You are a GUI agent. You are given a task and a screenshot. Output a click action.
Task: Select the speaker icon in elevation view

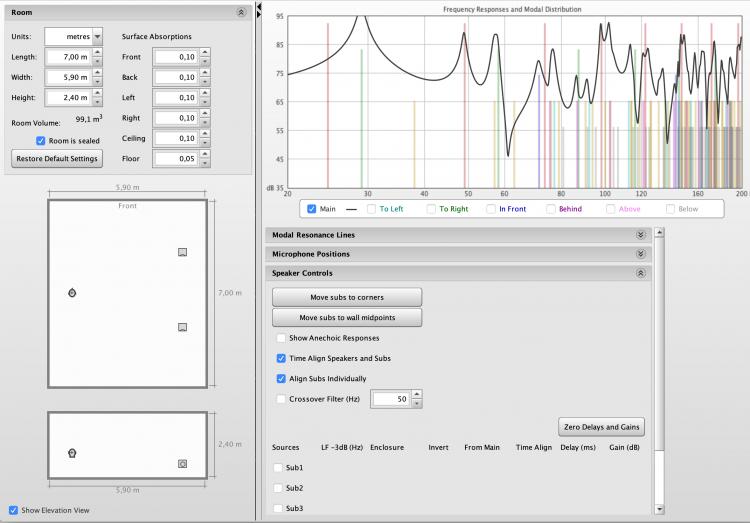(x=182, y=464)
